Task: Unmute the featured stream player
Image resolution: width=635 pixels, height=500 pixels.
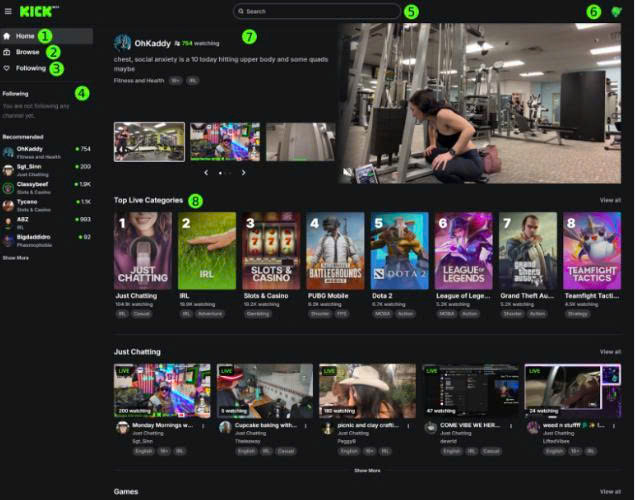Action: tap(347, 173)
